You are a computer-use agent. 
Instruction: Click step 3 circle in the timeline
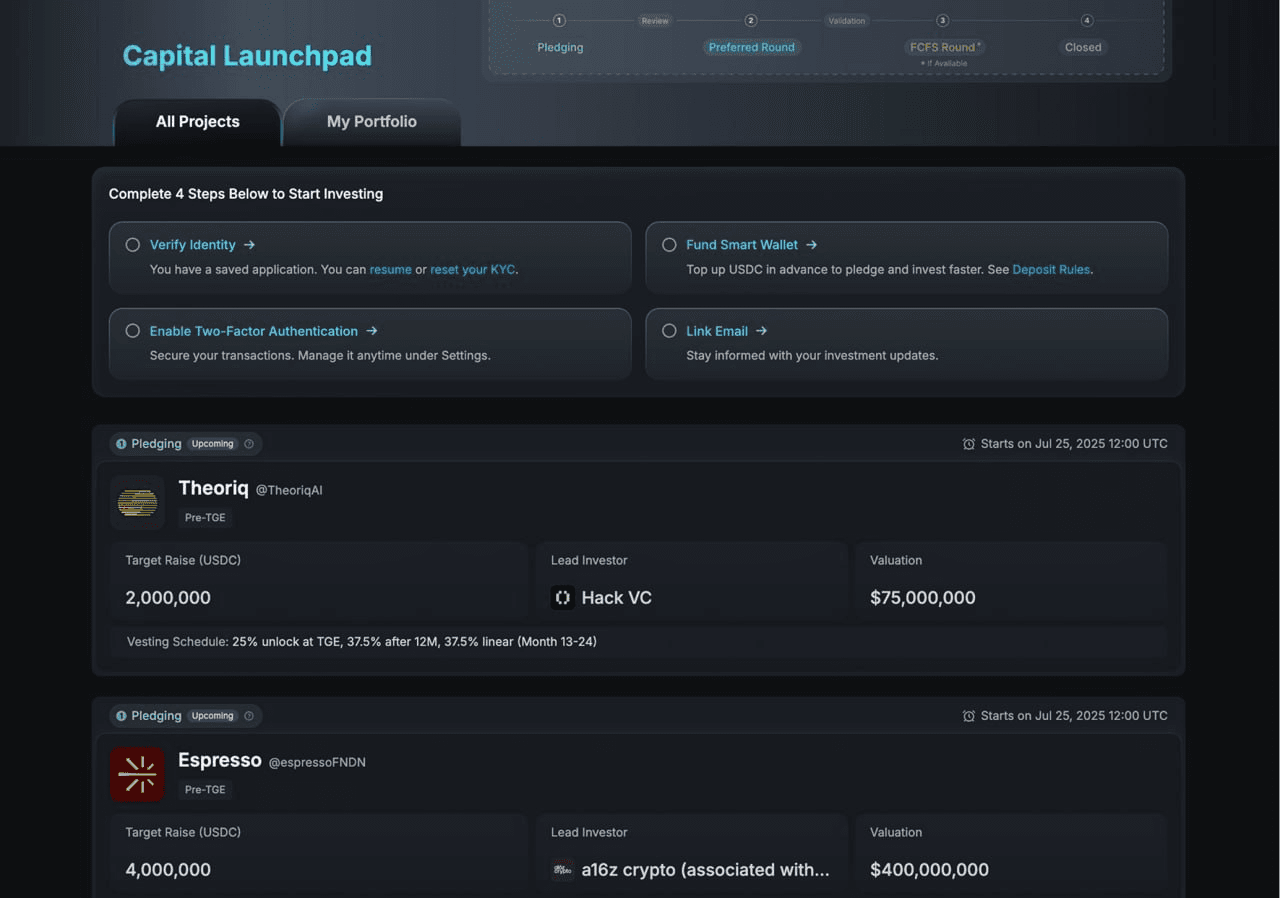942,20
